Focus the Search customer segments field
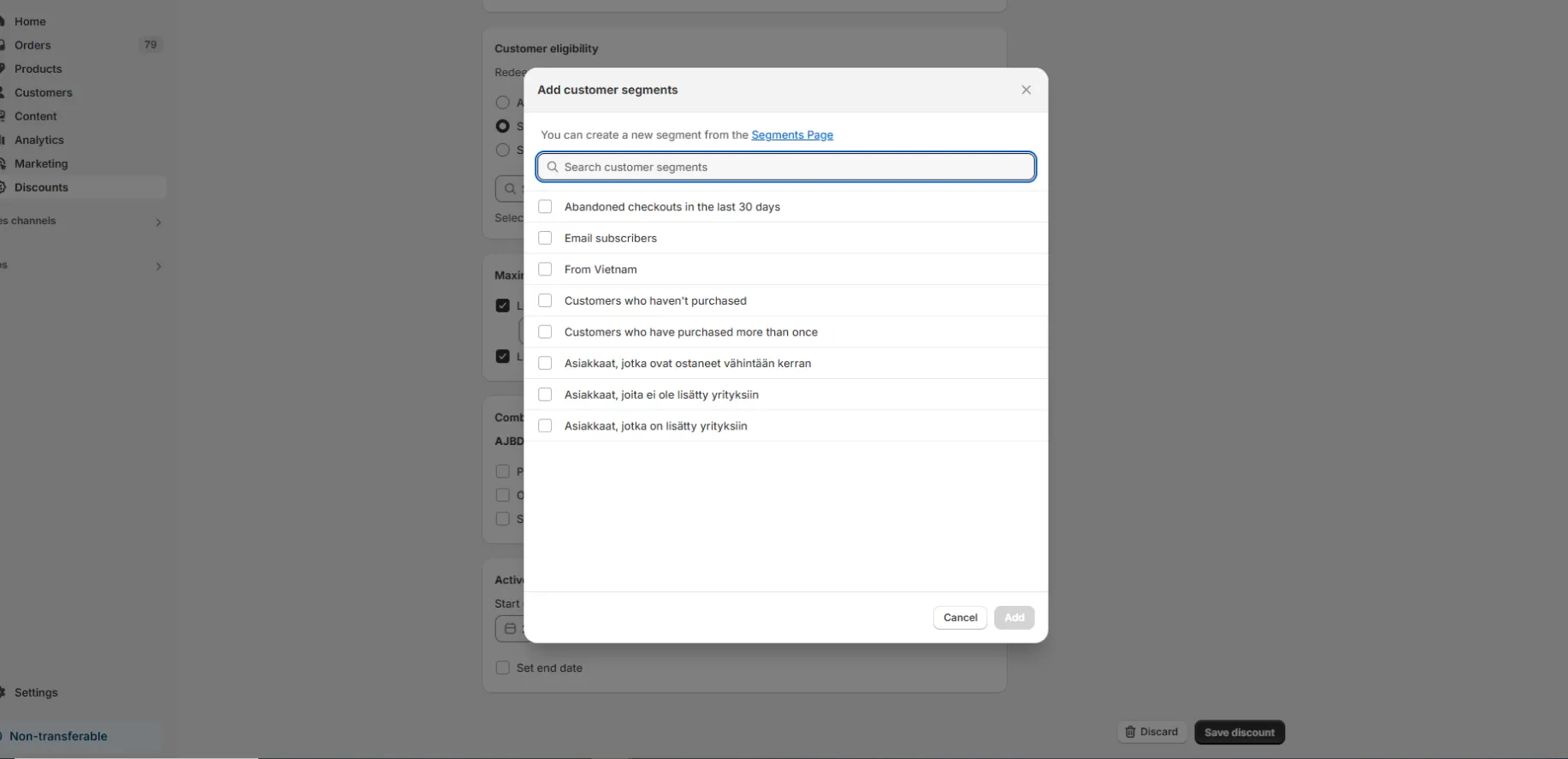This screenshot has width=1568, height=759. click(786, 167)
